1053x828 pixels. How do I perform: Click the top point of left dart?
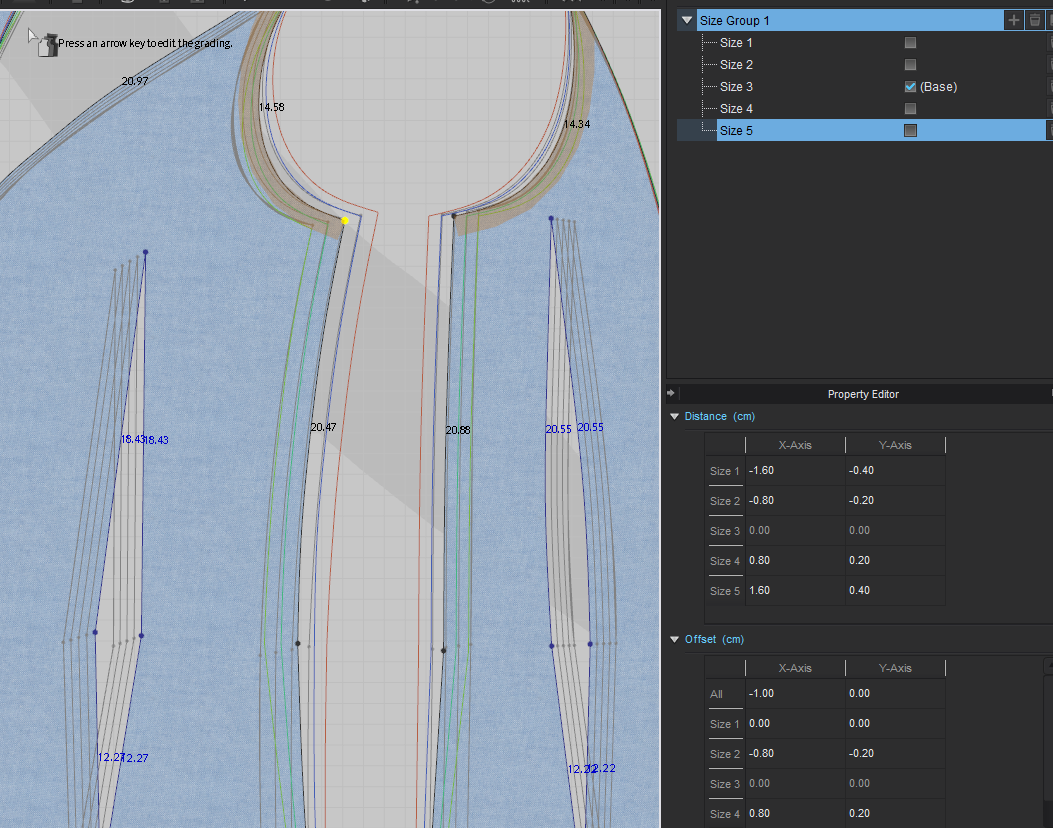click(x=145, y=253)
